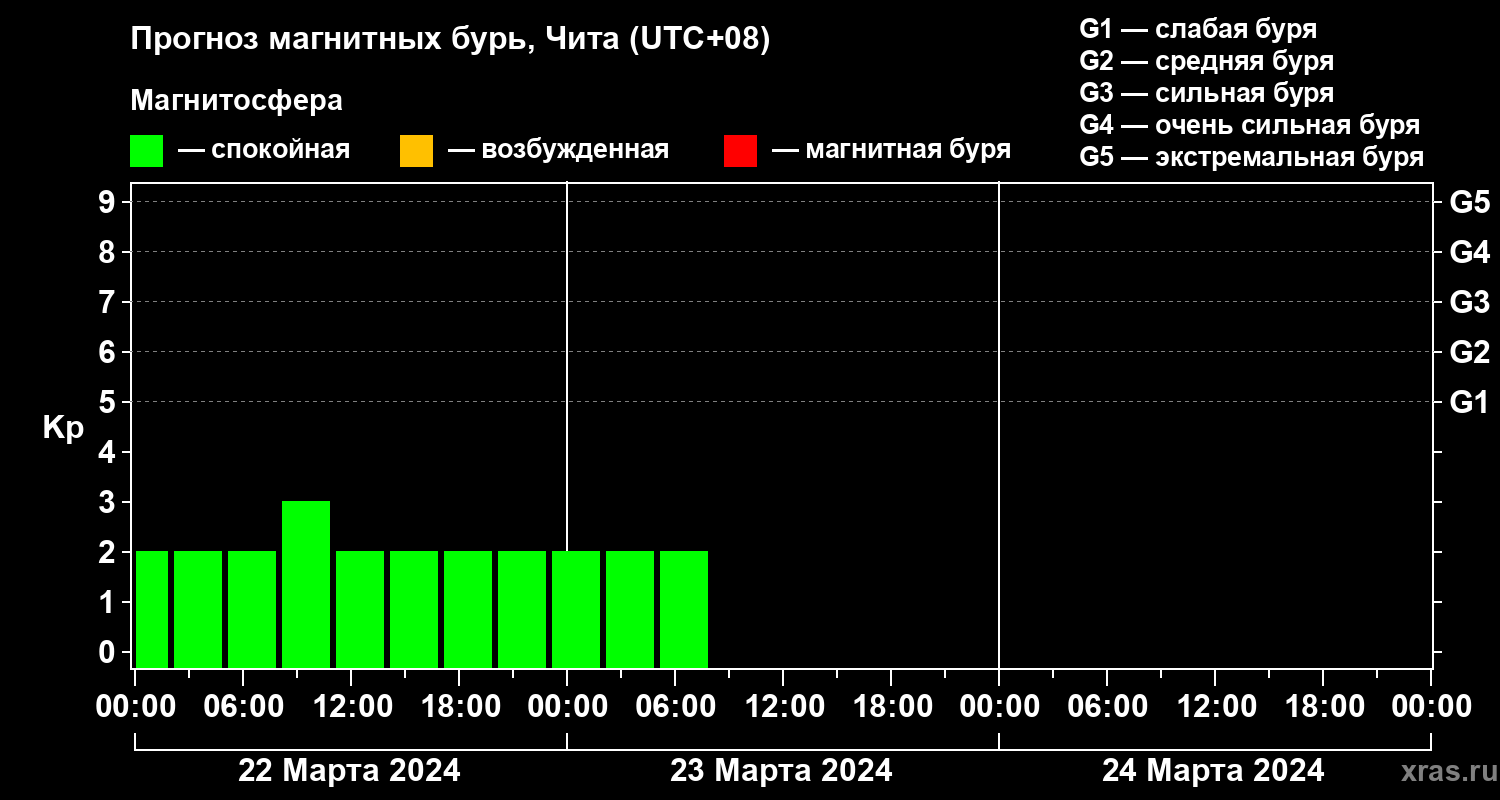
Task: Click the 'G3 — сильная буря' legend line
Action: tap(1206, 93)
